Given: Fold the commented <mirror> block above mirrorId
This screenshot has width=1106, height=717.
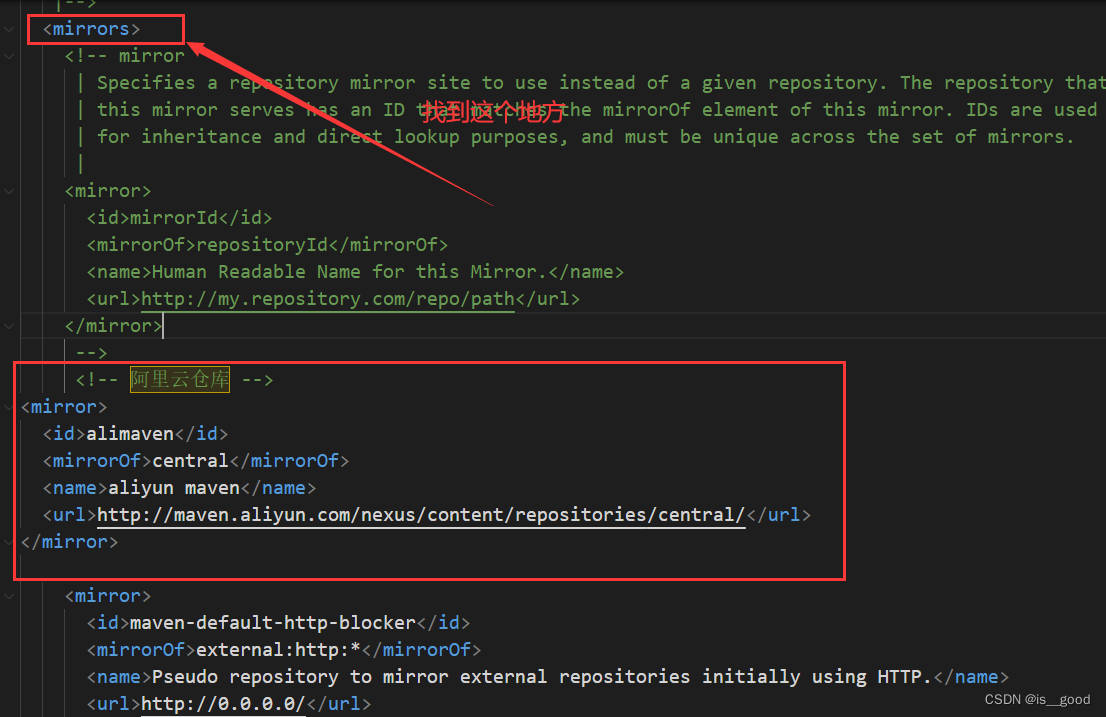Looking at the screenshot, I should (x=9, y=191).
